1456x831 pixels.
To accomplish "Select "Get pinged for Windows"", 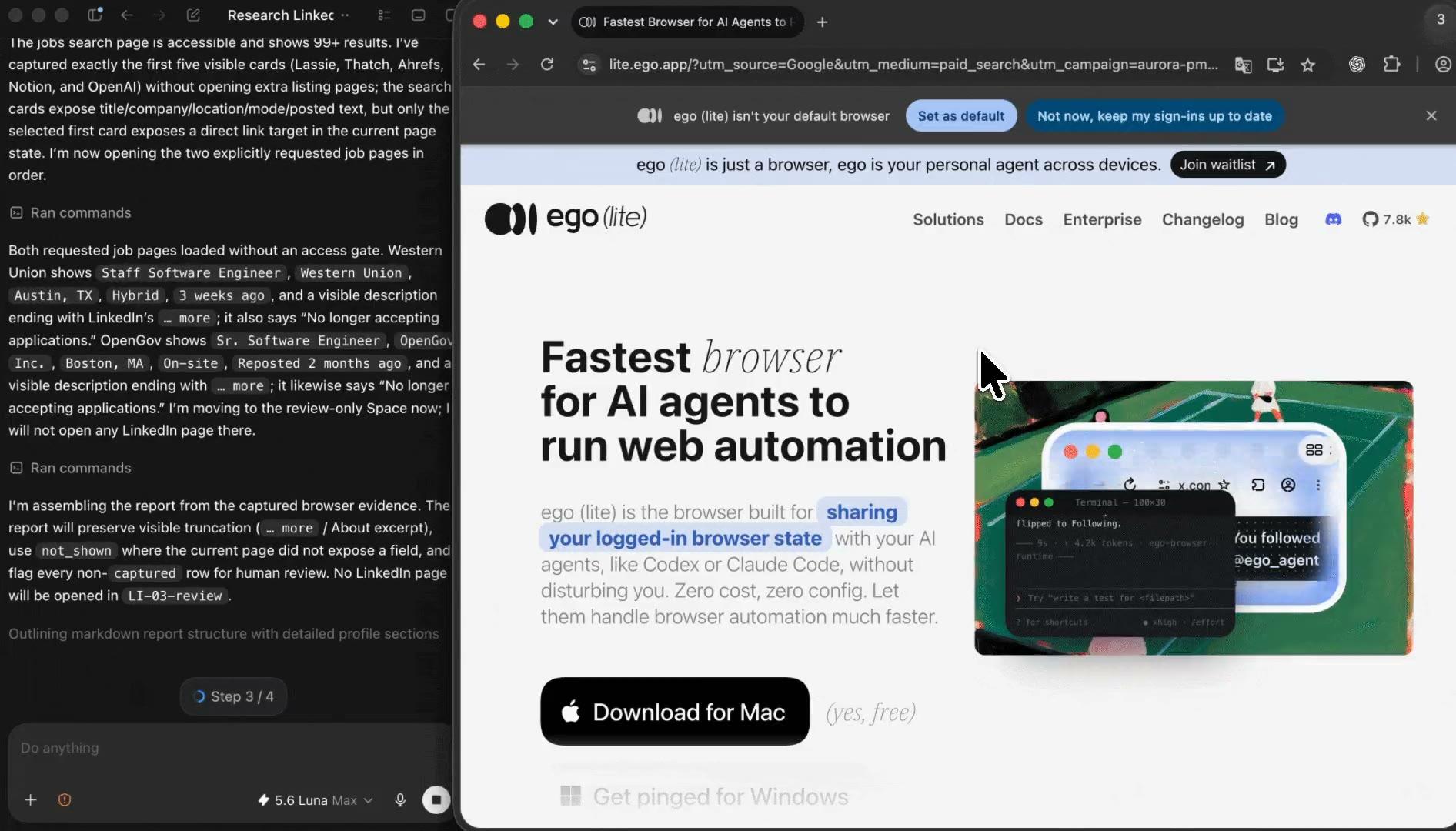I will (704, 796).
